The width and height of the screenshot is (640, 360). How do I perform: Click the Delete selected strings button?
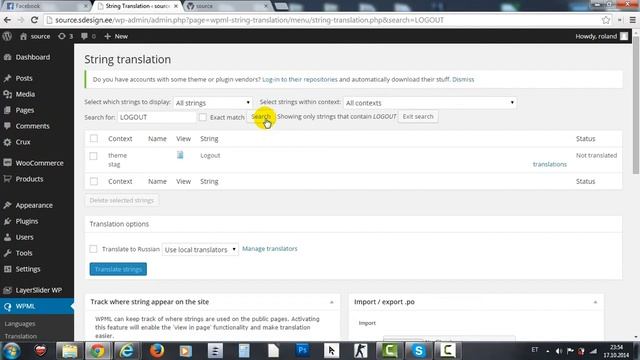[x=122, y=200]
